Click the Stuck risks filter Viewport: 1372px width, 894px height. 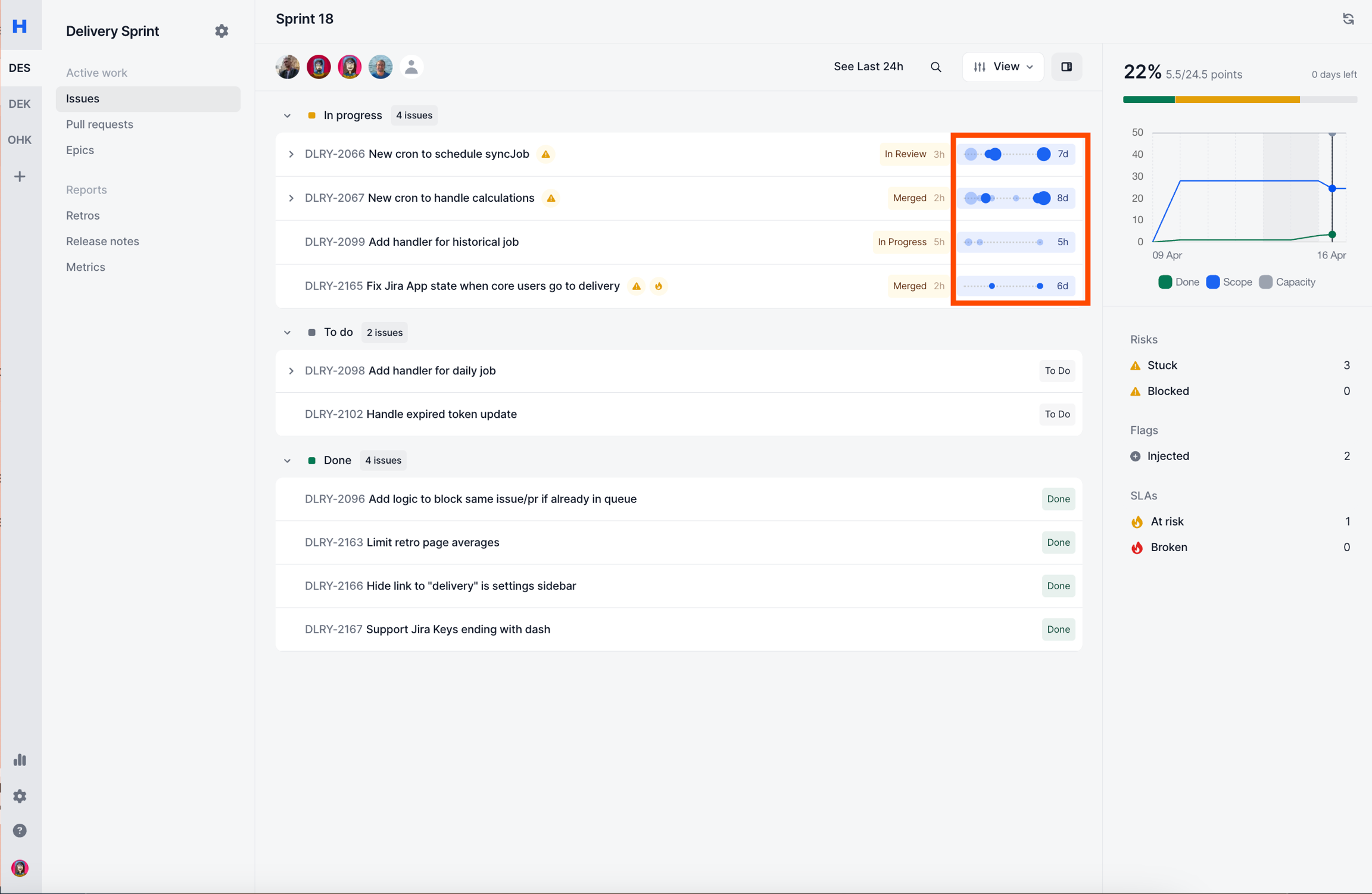point(1162,365)
